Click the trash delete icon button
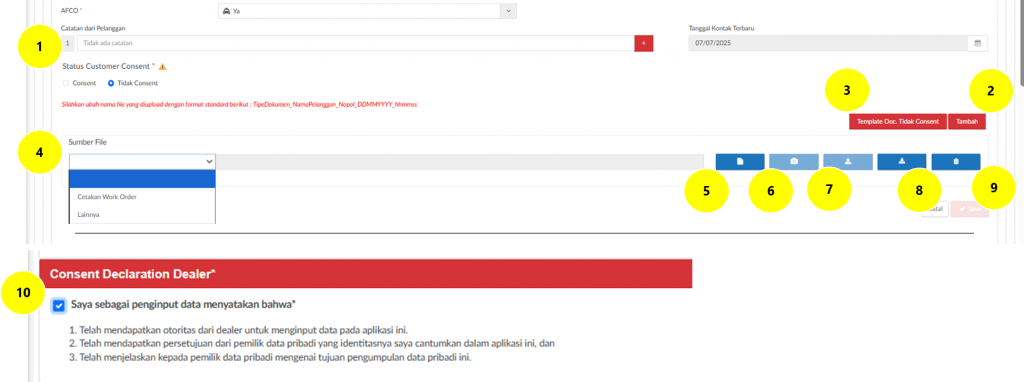The image size is (1024, 382). pos(956,162)
